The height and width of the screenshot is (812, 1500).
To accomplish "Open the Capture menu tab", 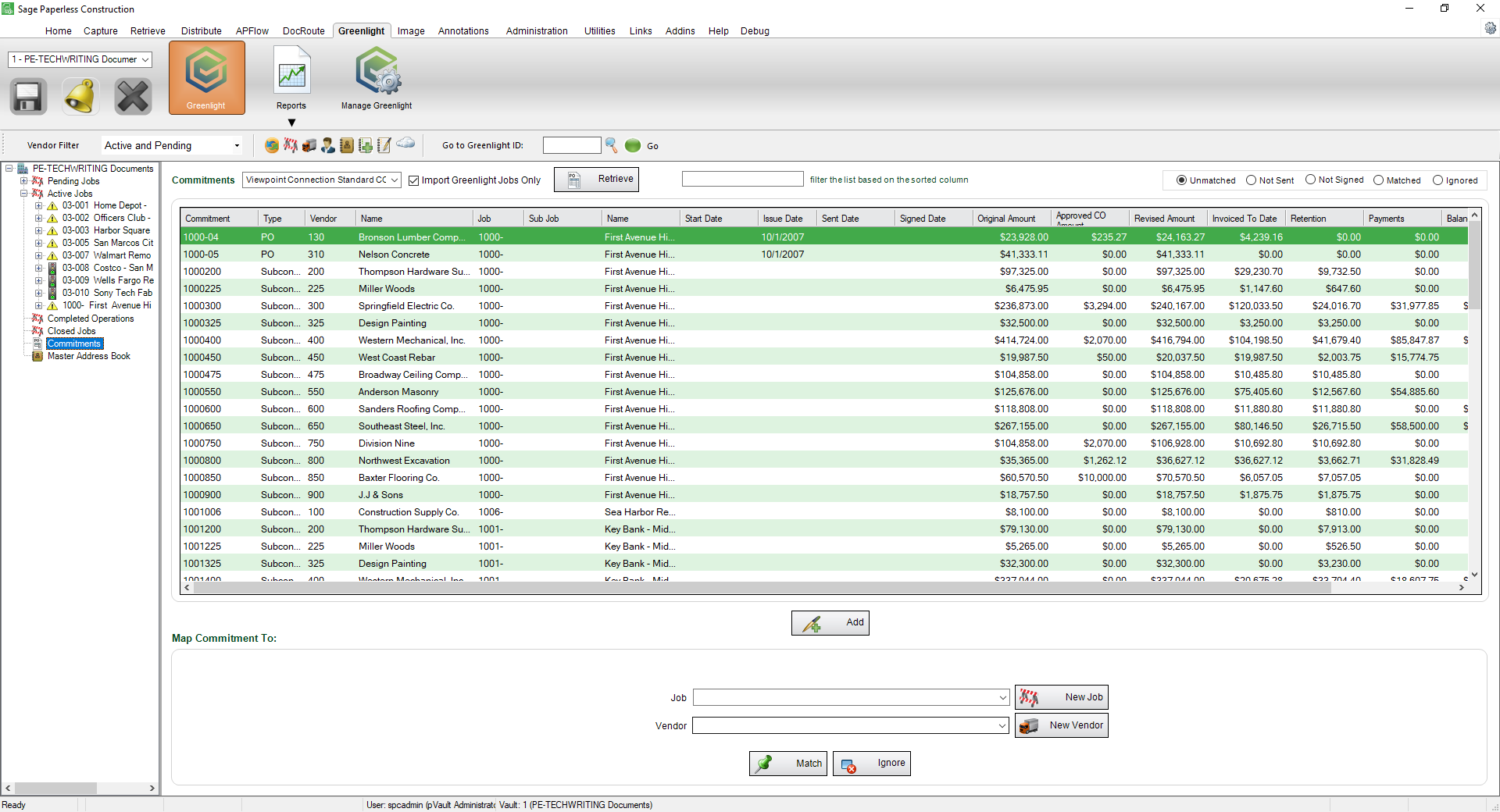I will [x=101, y=31].
